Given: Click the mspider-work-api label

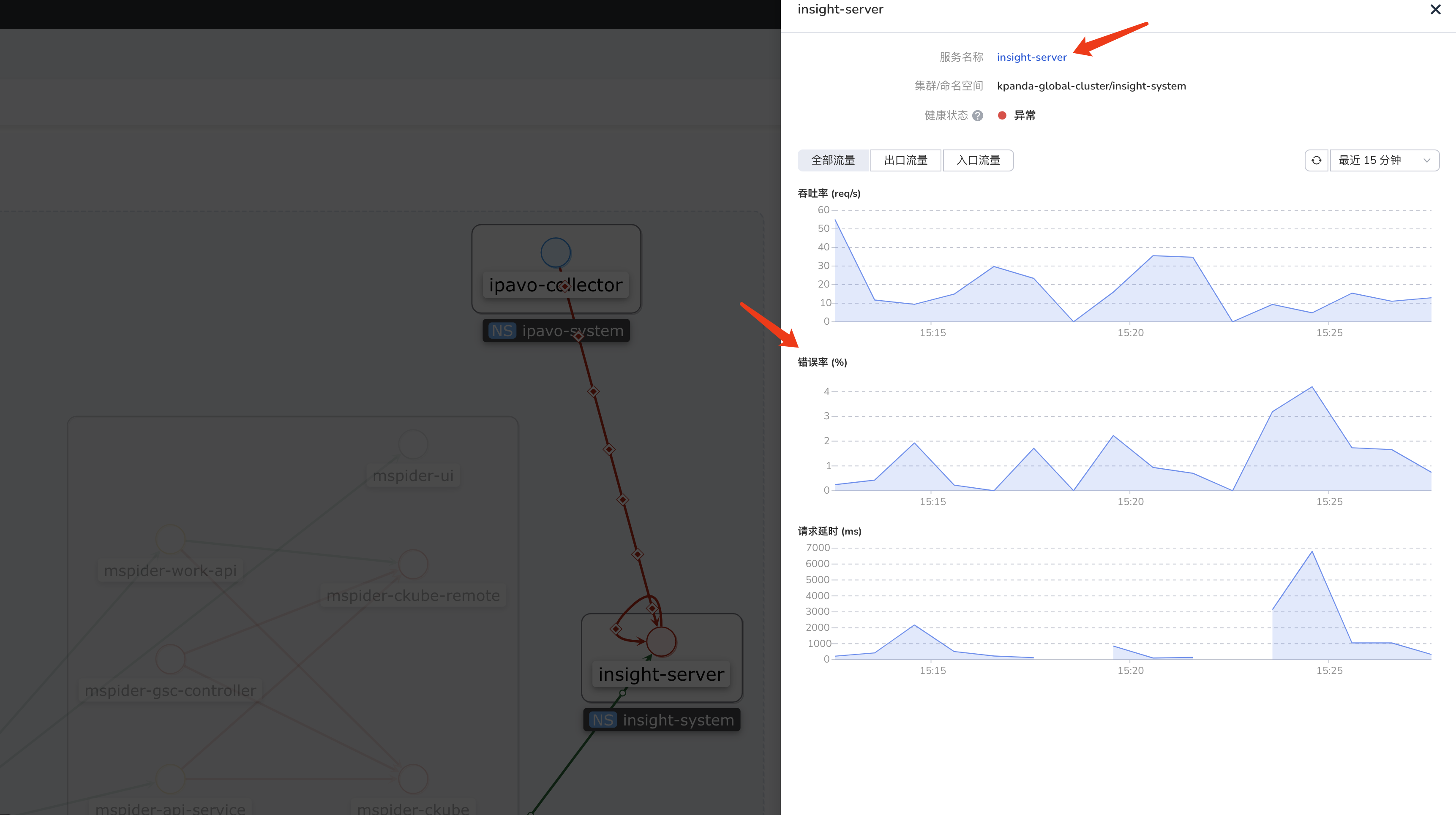Looking at the screenshot, I should [x=170, y=570].
